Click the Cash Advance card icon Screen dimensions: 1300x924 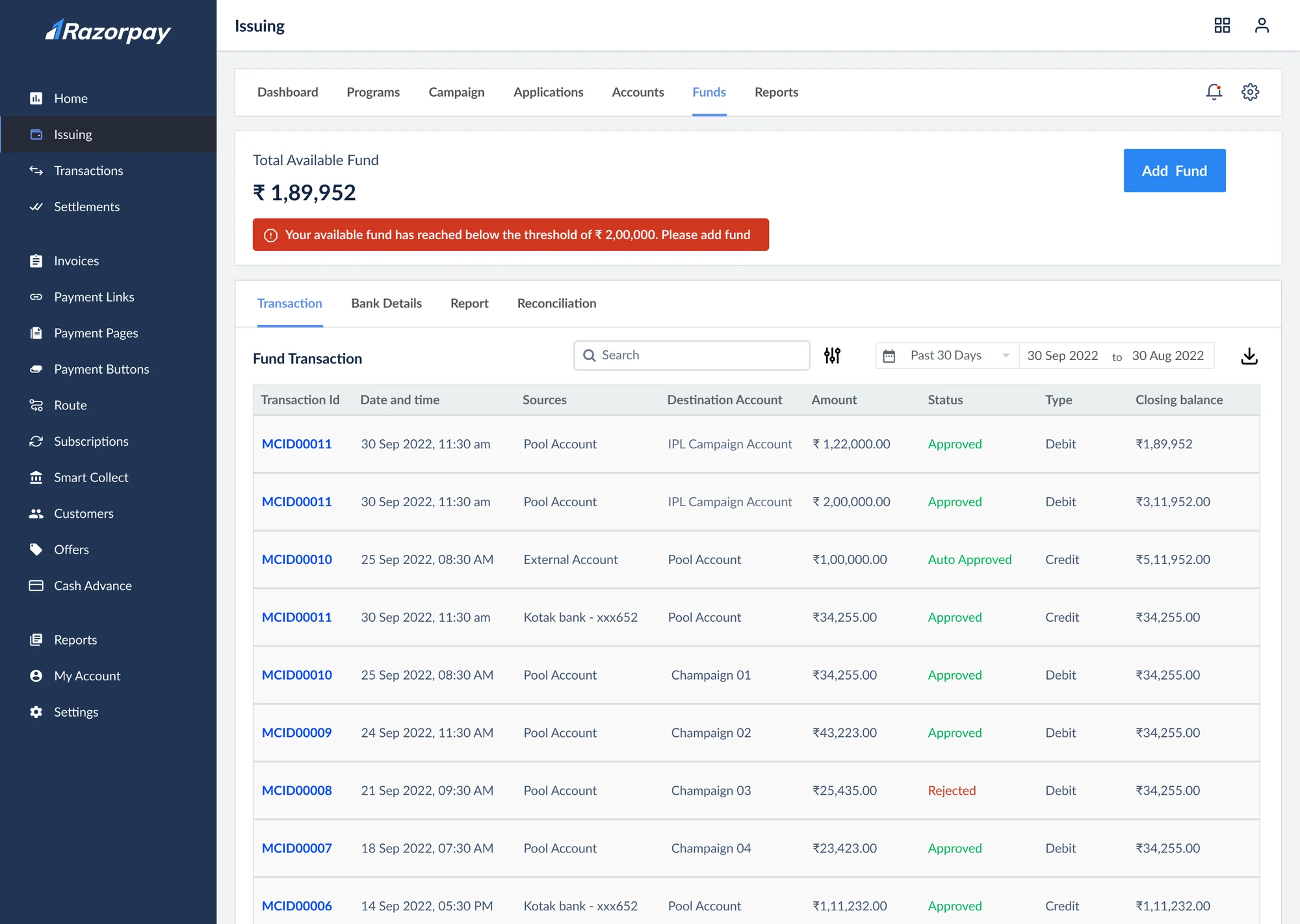36,585
